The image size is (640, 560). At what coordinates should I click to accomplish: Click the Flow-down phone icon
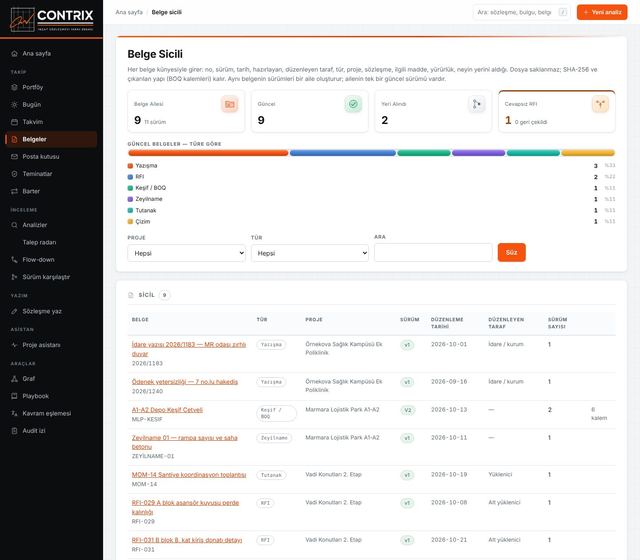pos(14,260)
